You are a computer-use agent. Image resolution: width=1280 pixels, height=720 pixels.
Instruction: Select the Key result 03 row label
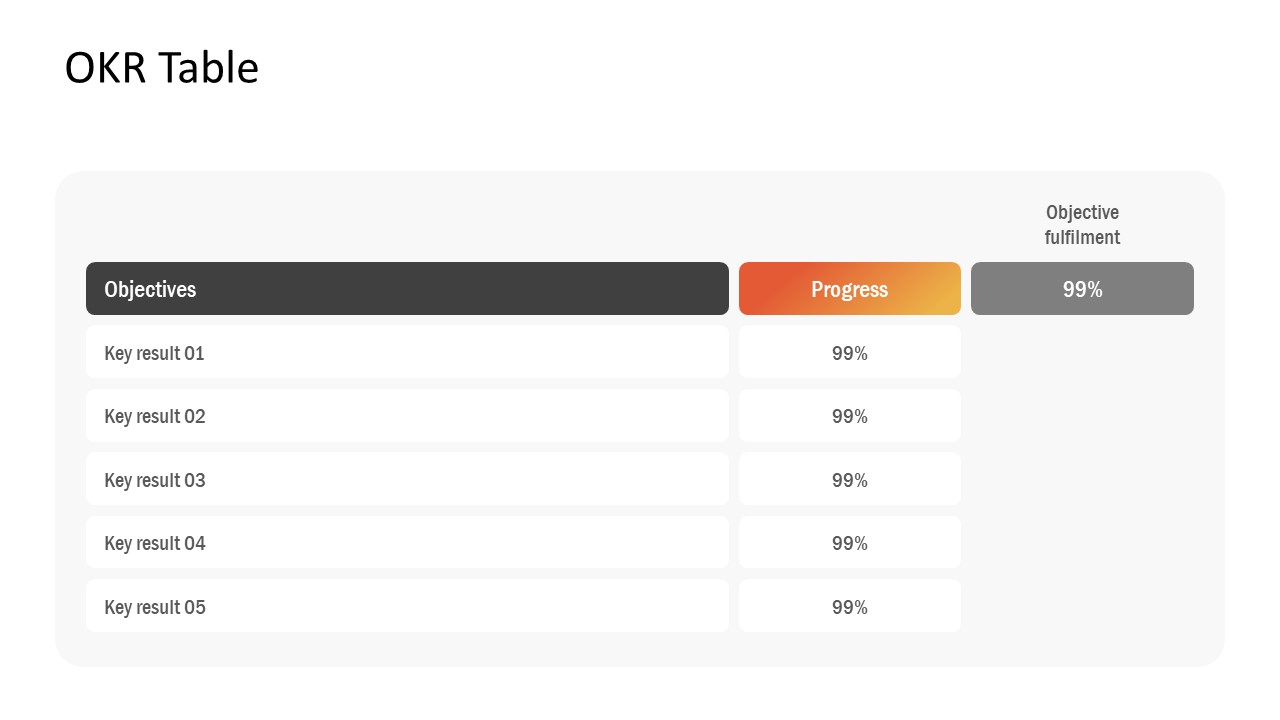[155, 480]
